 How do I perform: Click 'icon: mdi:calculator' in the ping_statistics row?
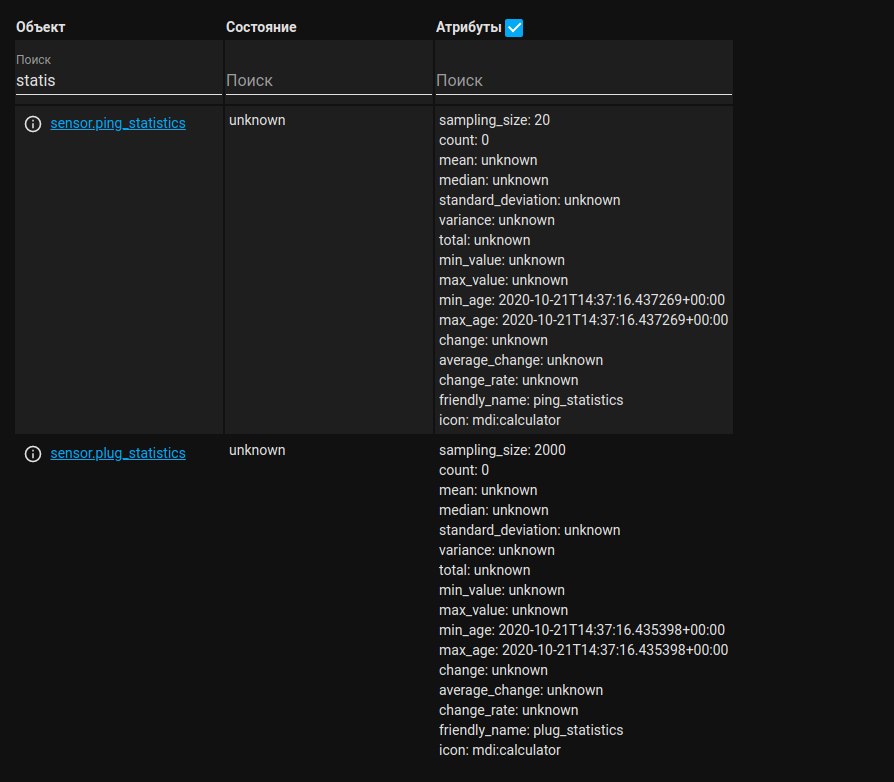499,420
